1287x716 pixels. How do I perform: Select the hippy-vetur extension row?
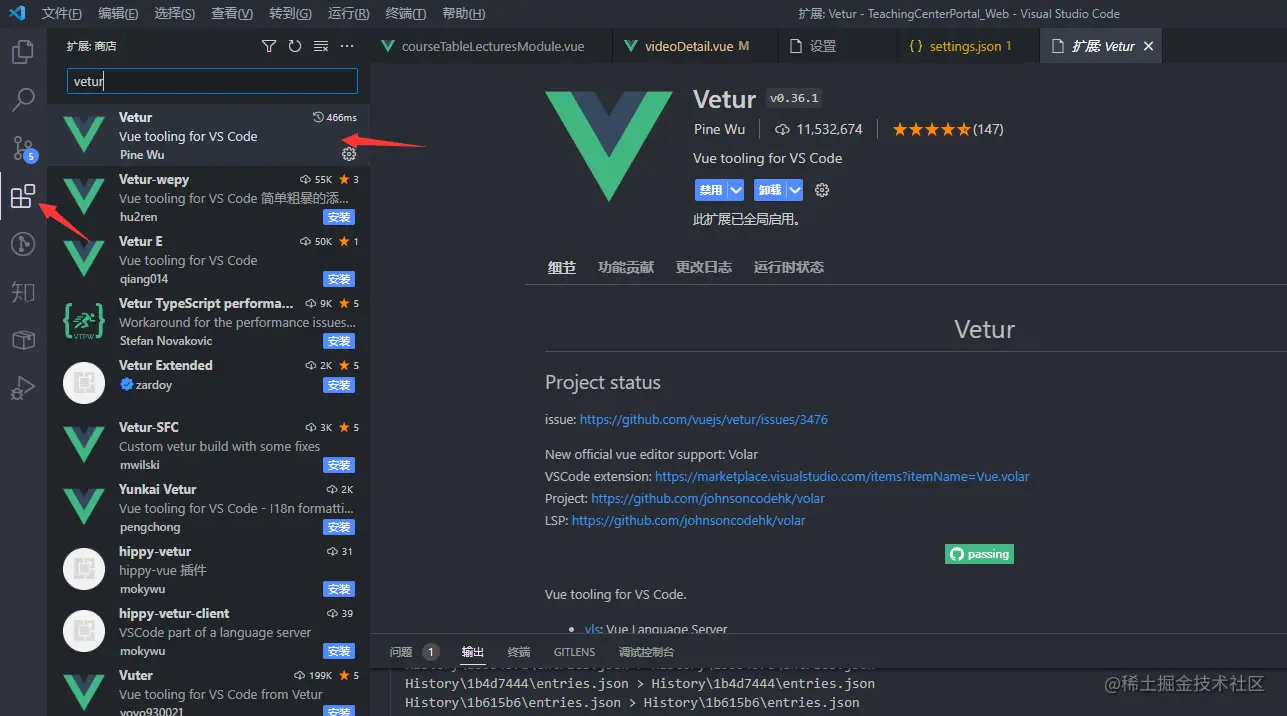208,570
